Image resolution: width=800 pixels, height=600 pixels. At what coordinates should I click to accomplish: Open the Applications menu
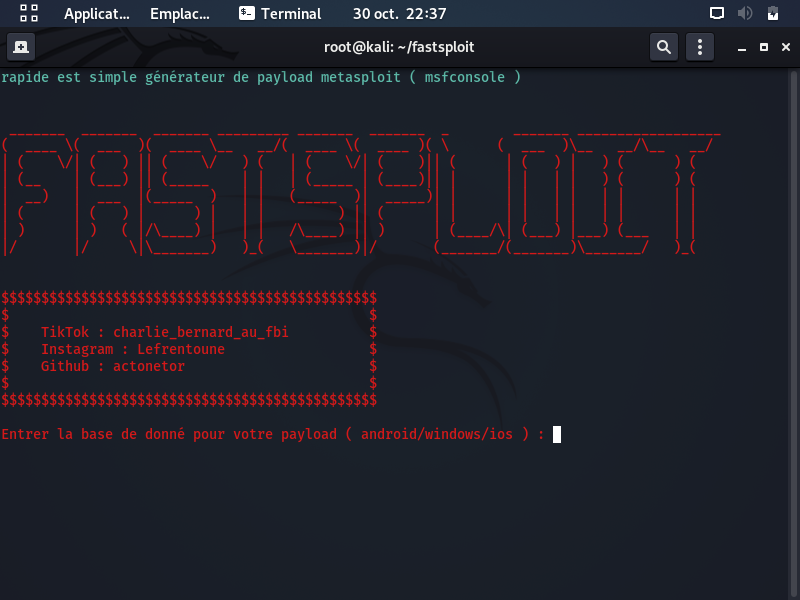click(x=97, y=14)
